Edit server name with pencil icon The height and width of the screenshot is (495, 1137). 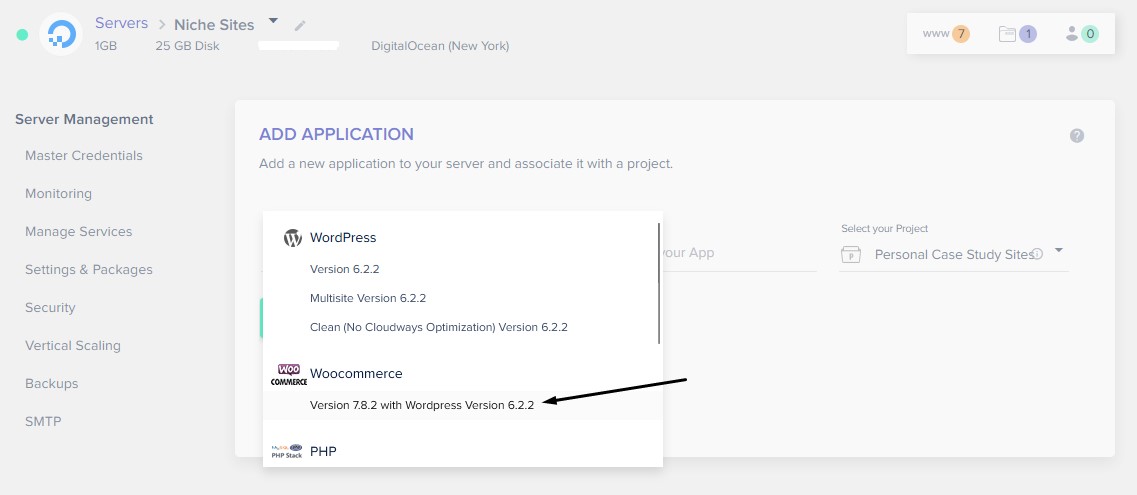(300, 25)
